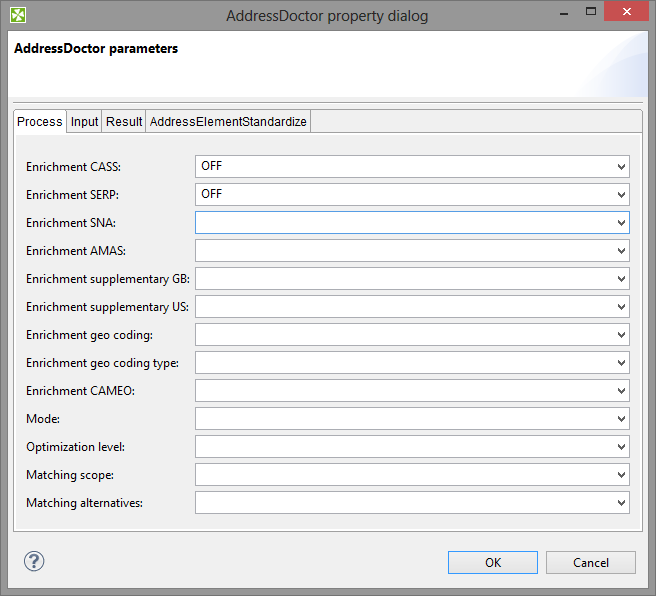656x596 pixels.
Task: Open Enrichment supplementary GB dropdown
Action: [x=621, y=278]
